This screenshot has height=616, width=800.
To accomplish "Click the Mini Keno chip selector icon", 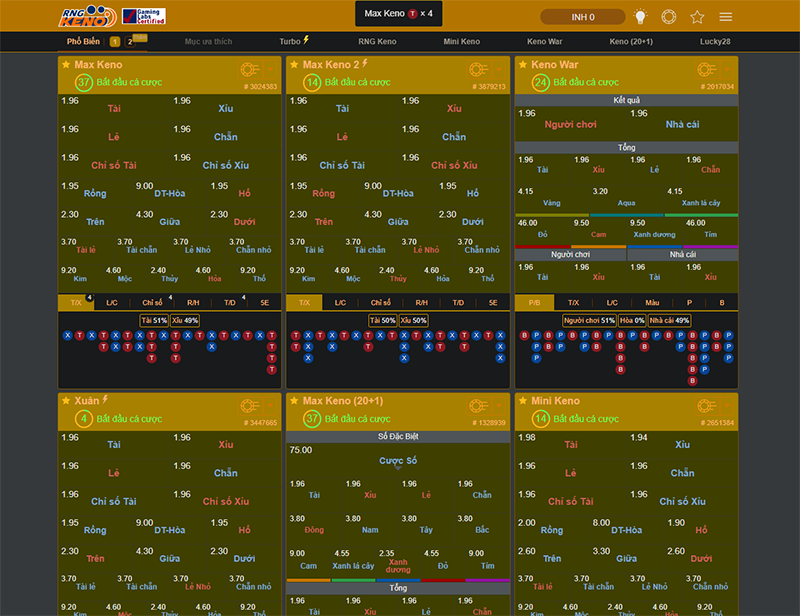I will pos(707,406).
